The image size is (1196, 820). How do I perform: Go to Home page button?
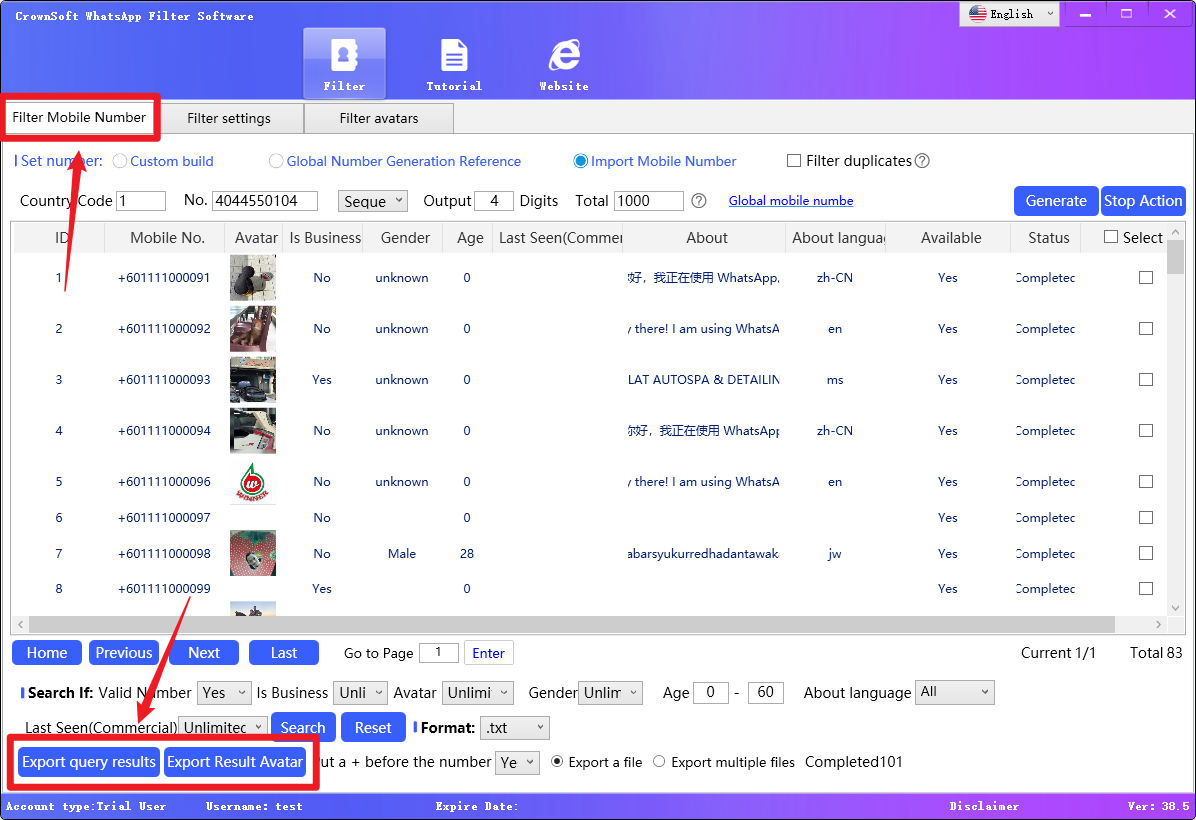point(47,653)
